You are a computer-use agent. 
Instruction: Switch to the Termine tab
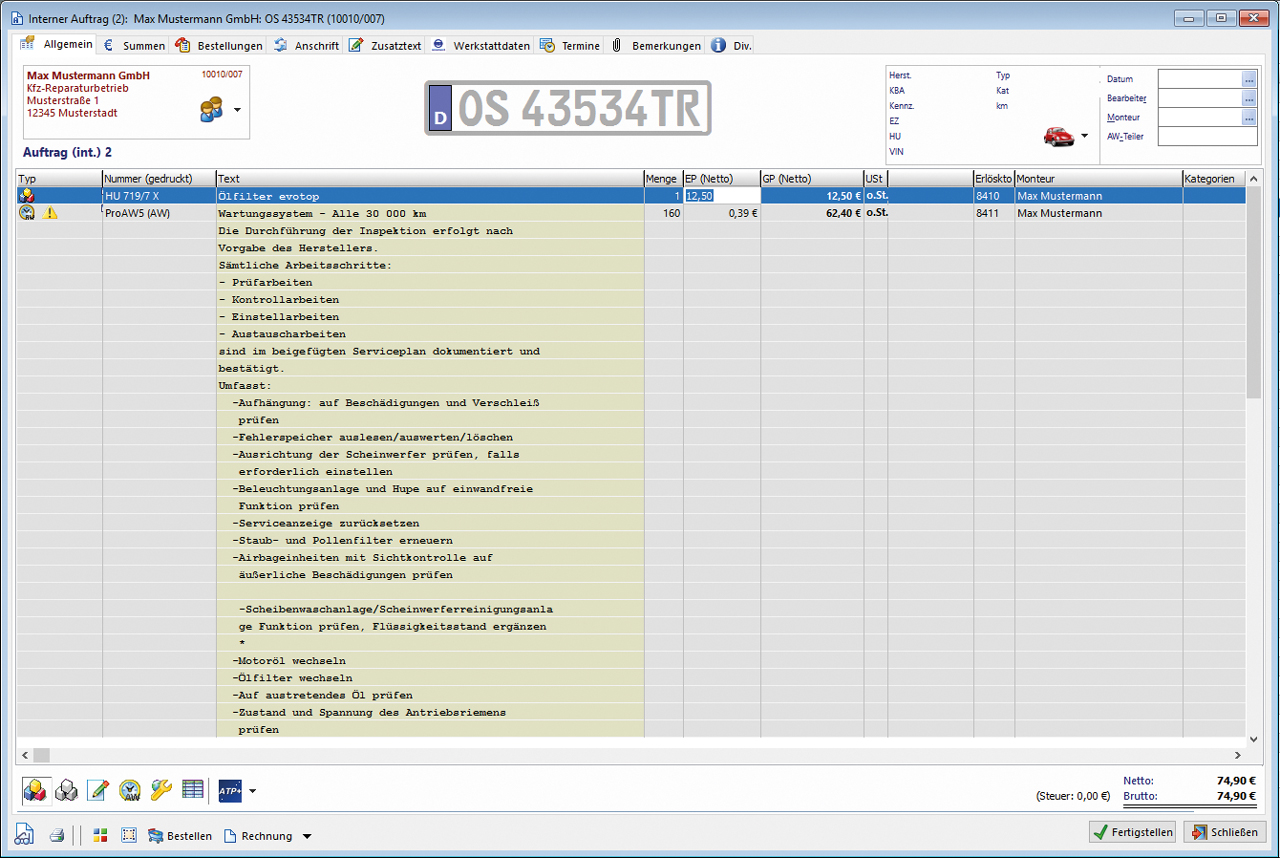coord(570,45)
